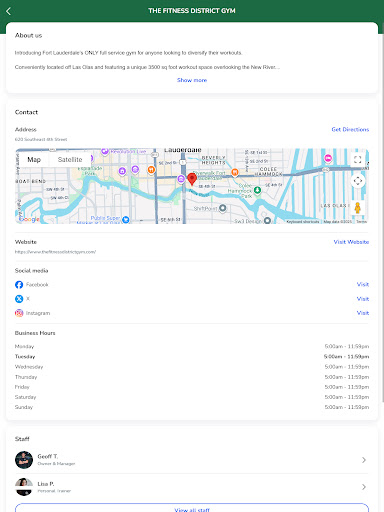Open Geoff T. profile photo
Viewport: 384px width, 512px height.
(x=24, y=460)
